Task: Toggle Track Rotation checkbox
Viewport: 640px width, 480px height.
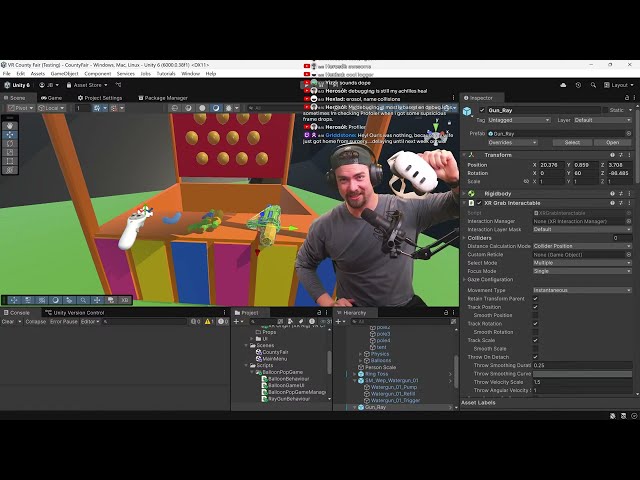Action: 536,324
